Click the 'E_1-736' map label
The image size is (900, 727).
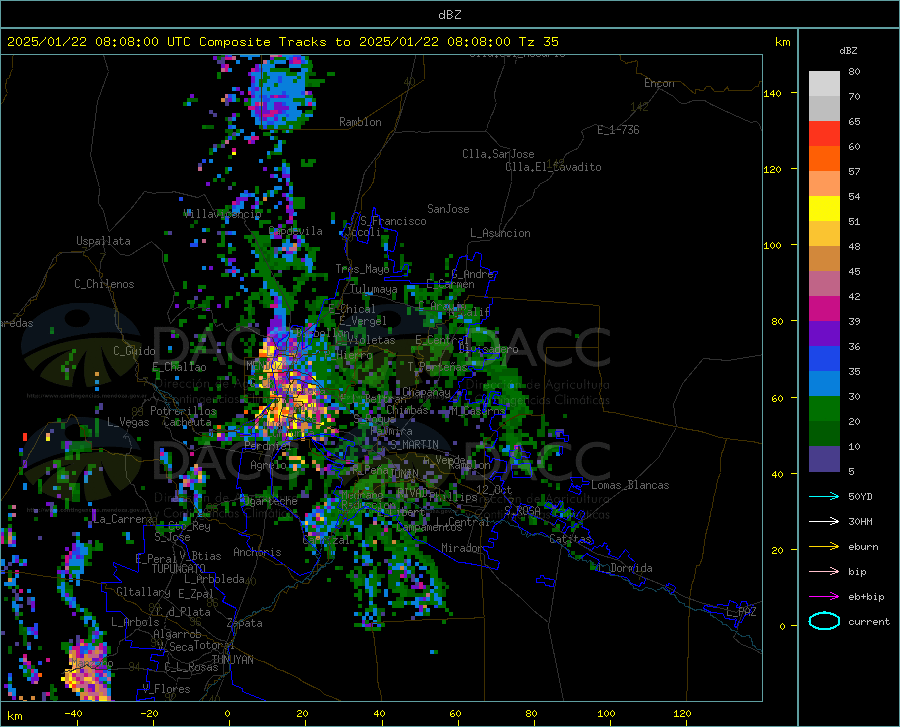[618, 130]
